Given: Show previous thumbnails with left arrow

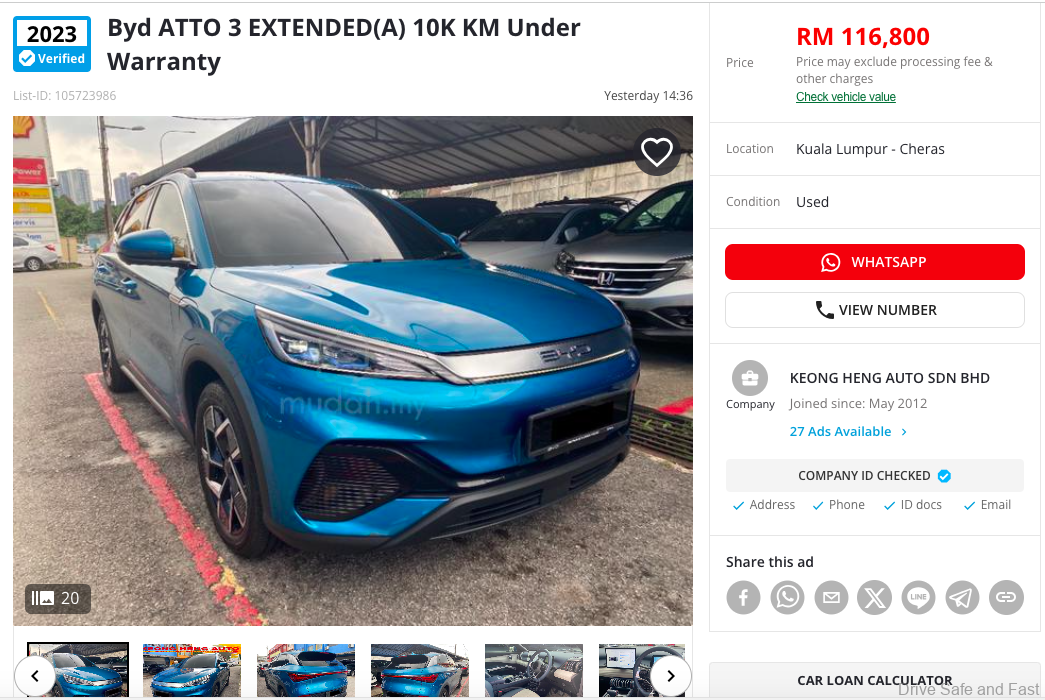Looking at the screenshot, I should pyautogui.click(x=35, y=676).
